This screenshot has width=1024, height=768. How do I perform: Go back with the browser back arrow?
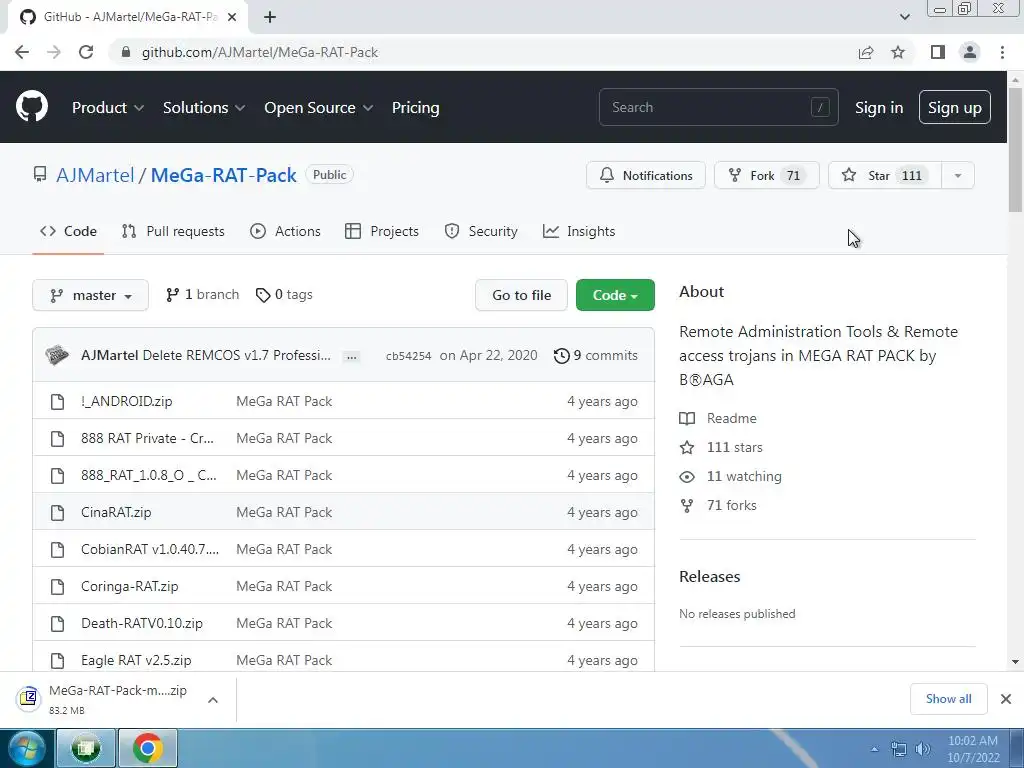click(x=22, y=52)
